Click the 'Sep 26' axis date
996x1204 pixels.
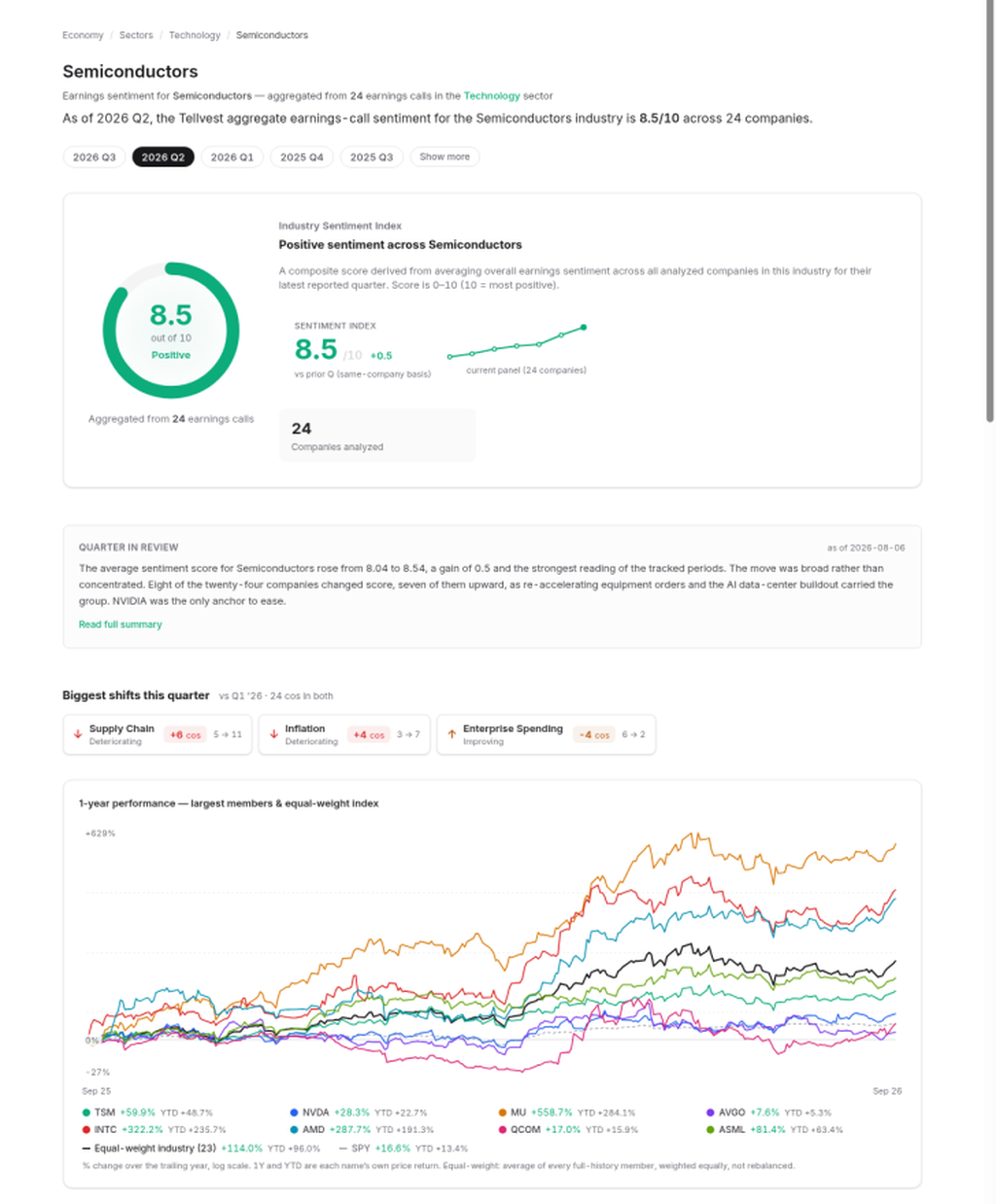click(x=887, y=1091)
